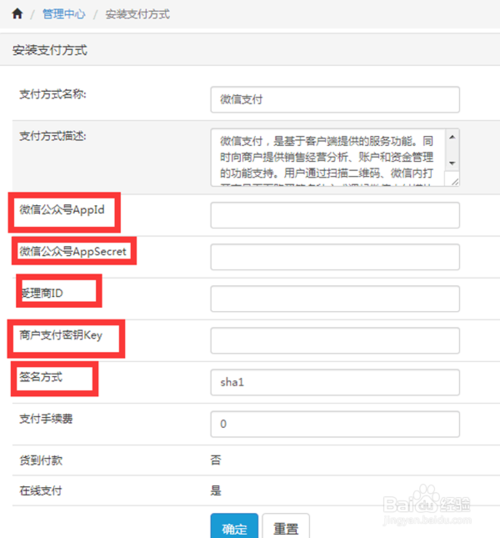Click the 否 value for 货到付款
Screen dimensions: 500x538
(216, 460)
